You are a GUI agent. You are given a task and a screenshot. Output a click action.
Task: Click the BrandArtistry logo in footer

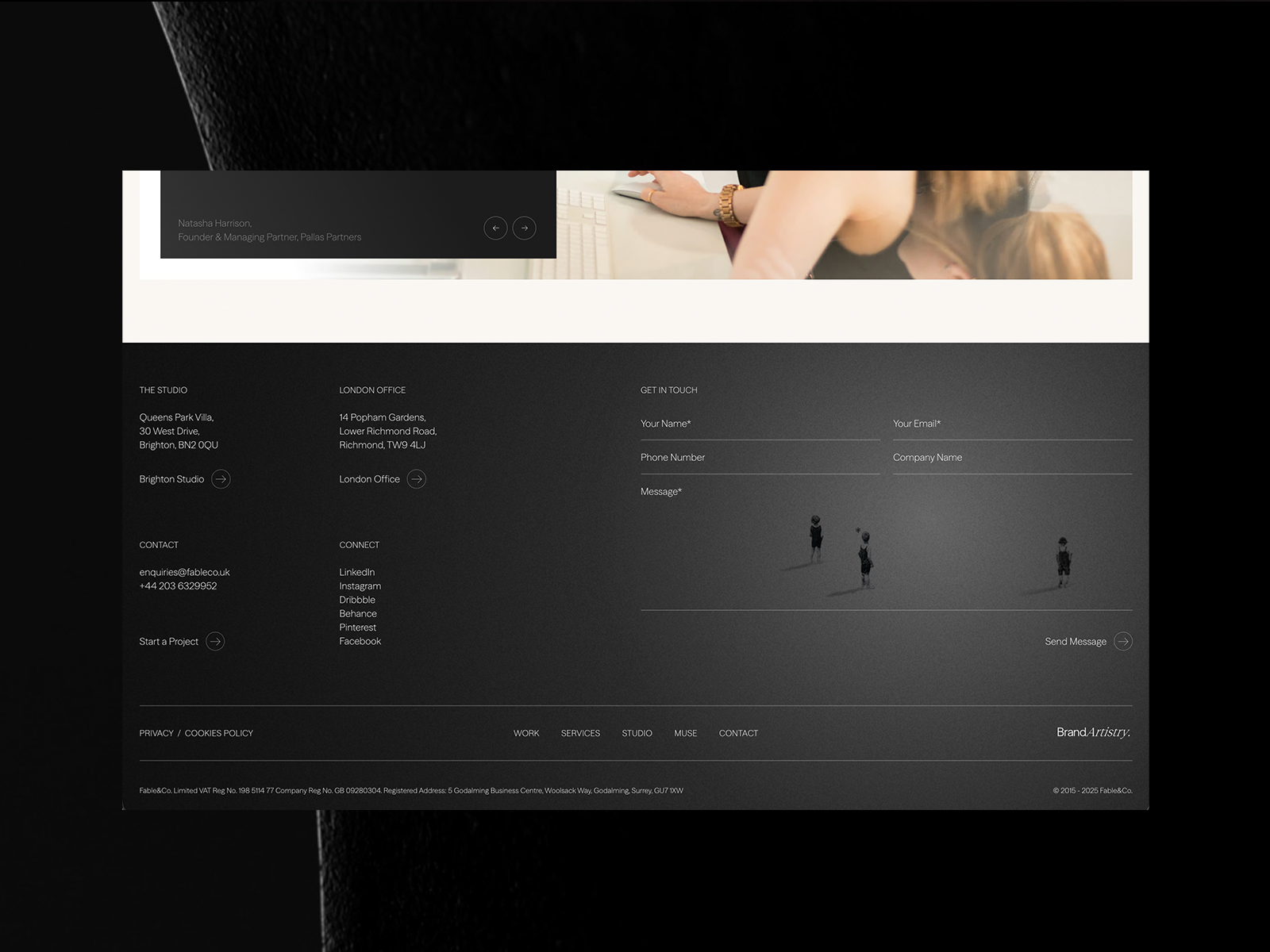coord(1093,732)
